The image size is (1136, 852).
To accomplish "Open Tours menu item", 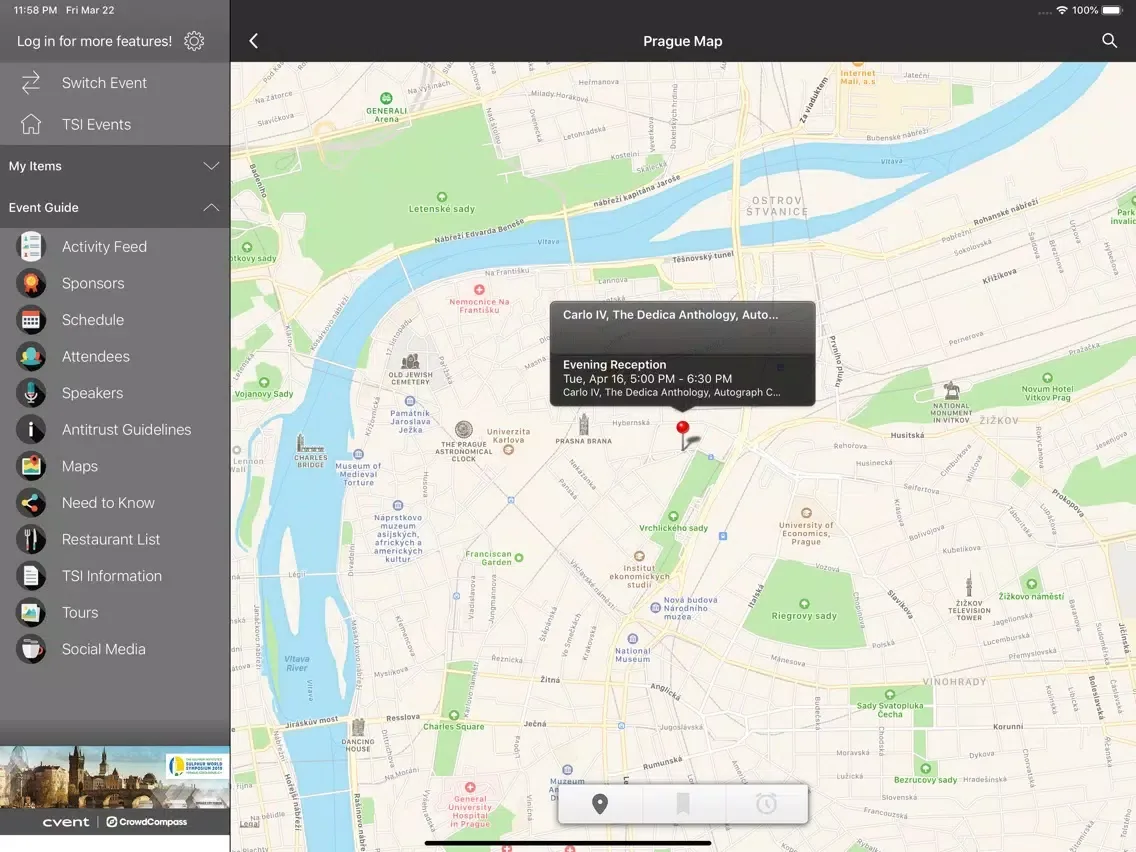I will point(115,613).
